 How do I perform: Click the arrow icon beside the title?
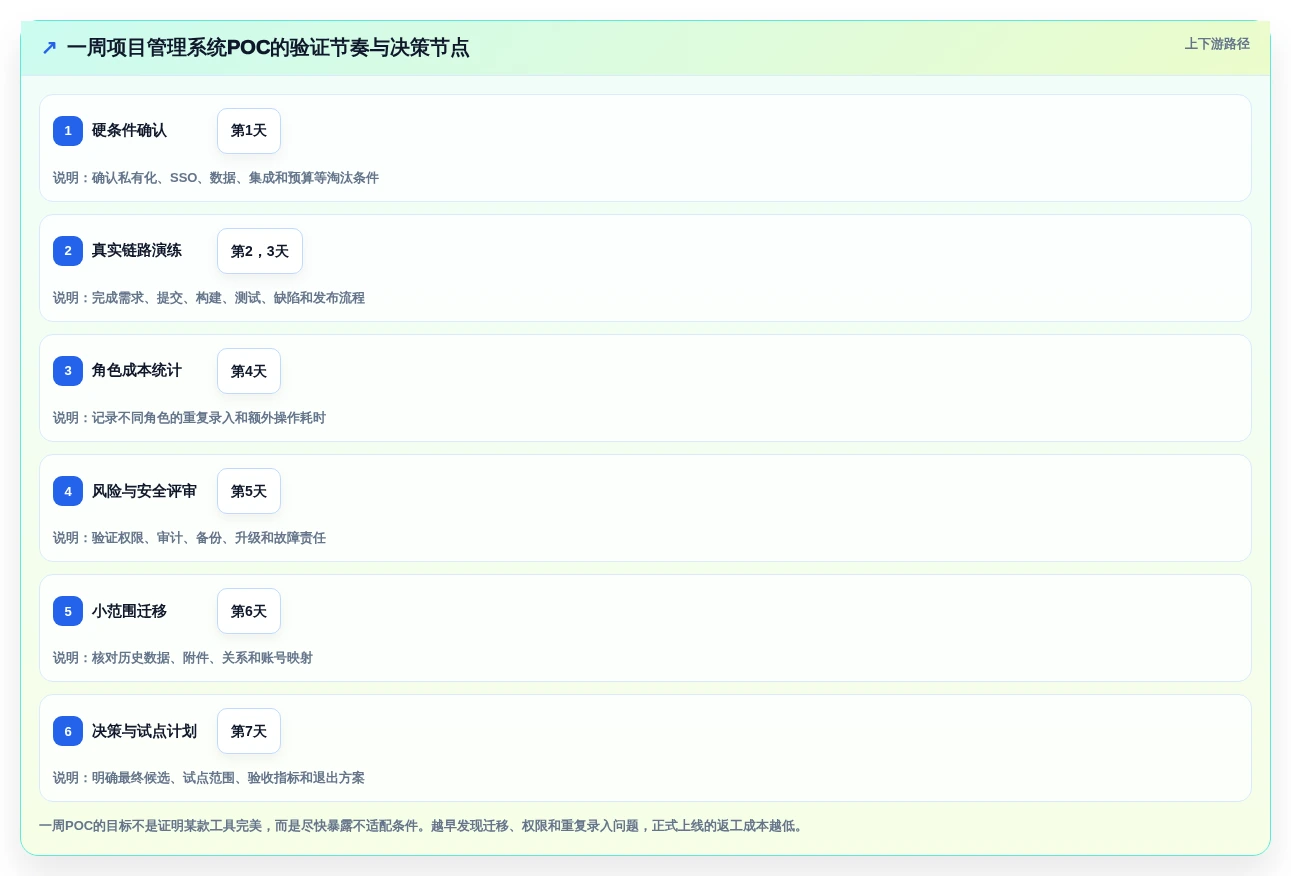[49, 48]
